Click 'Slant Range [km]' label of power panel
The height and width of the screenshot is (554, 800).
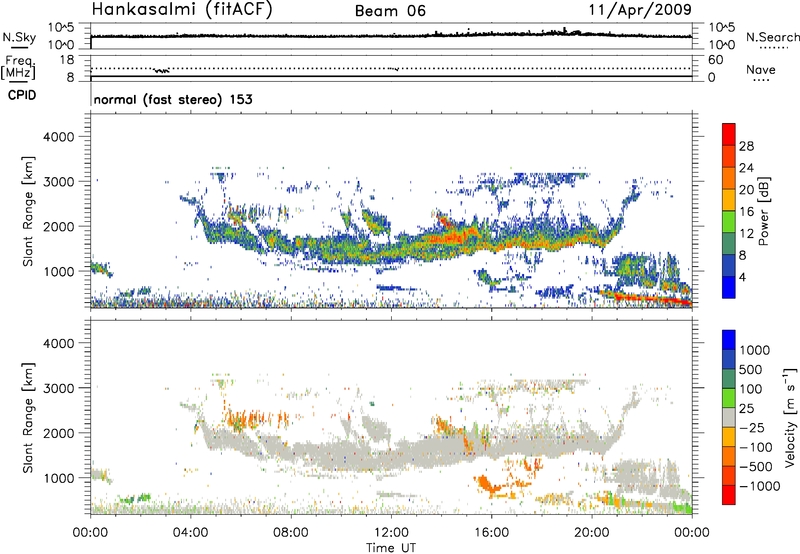(x=29, y=211)
